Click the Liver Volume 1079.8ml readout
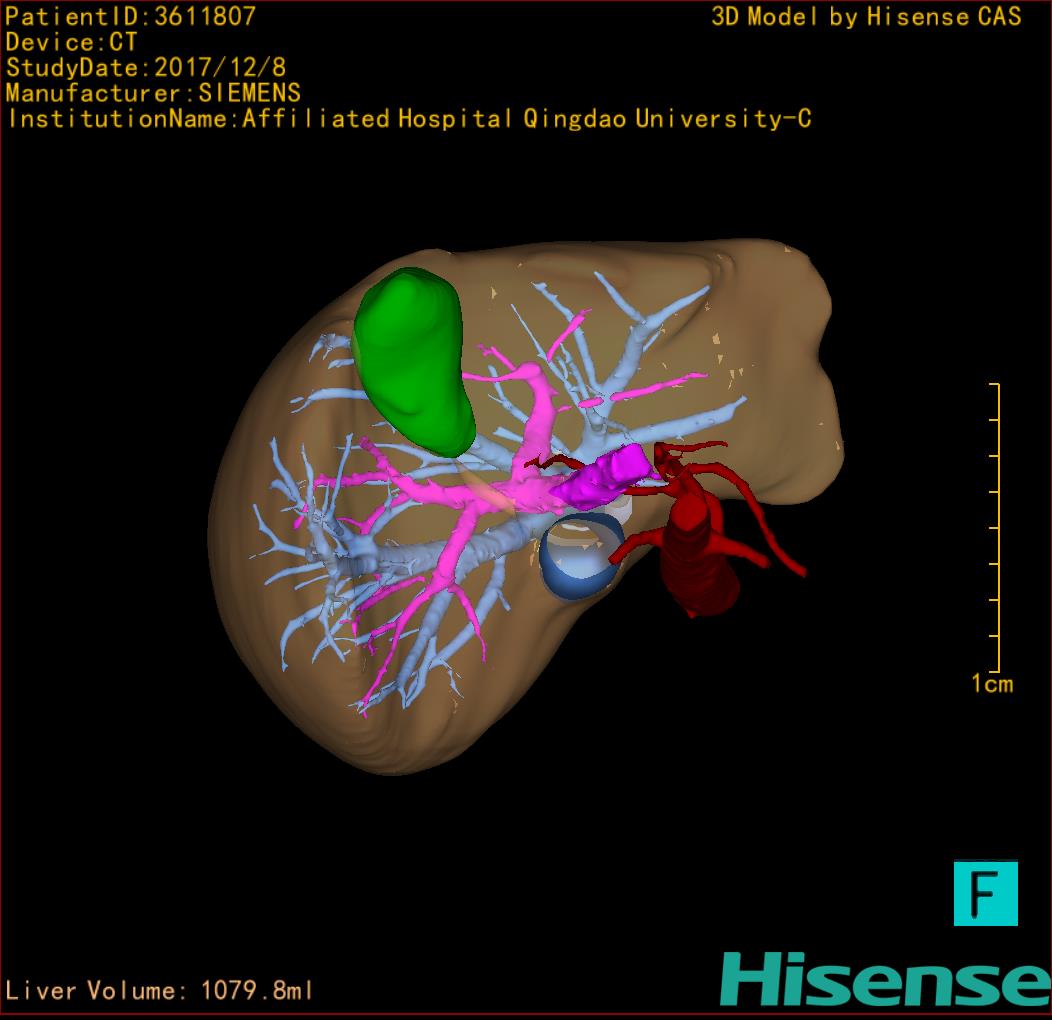1052x1020 pixels. point(160,991)
